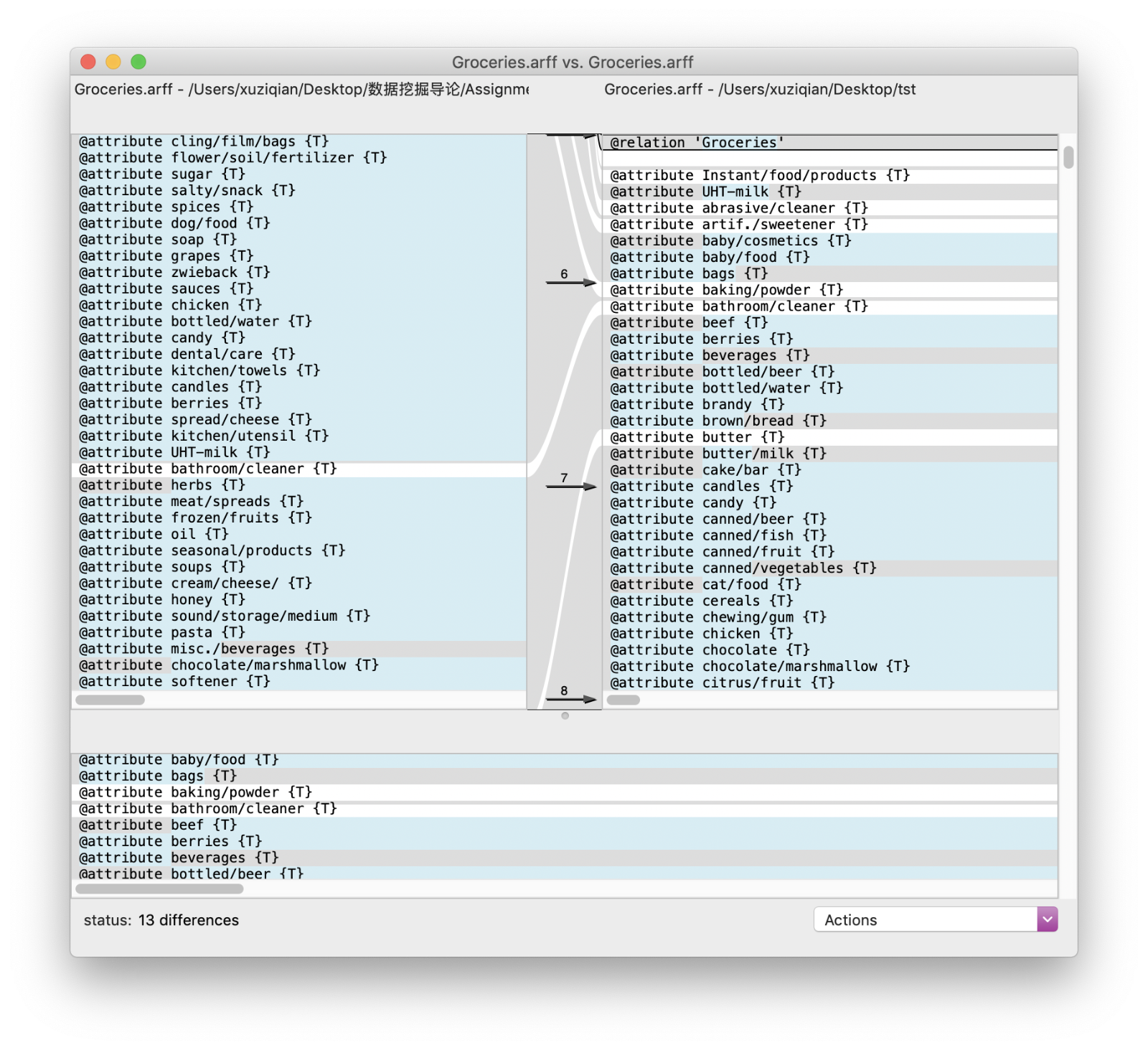Image resolution: width=1148 pixels, height=1050 pixels.
Task: Select left line 'kitchen/utensil {T}'
Action: click(299, 436)
